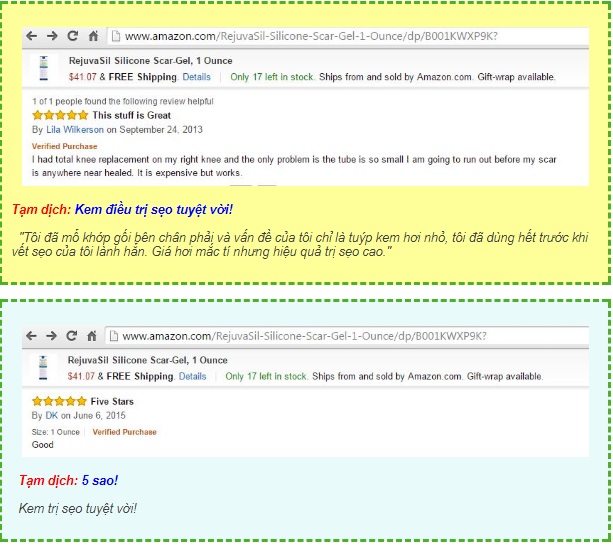The height and width of the screenshot is (545, 613).
Task: Click the page icon in the top address bar
Action: pos(116,36)
